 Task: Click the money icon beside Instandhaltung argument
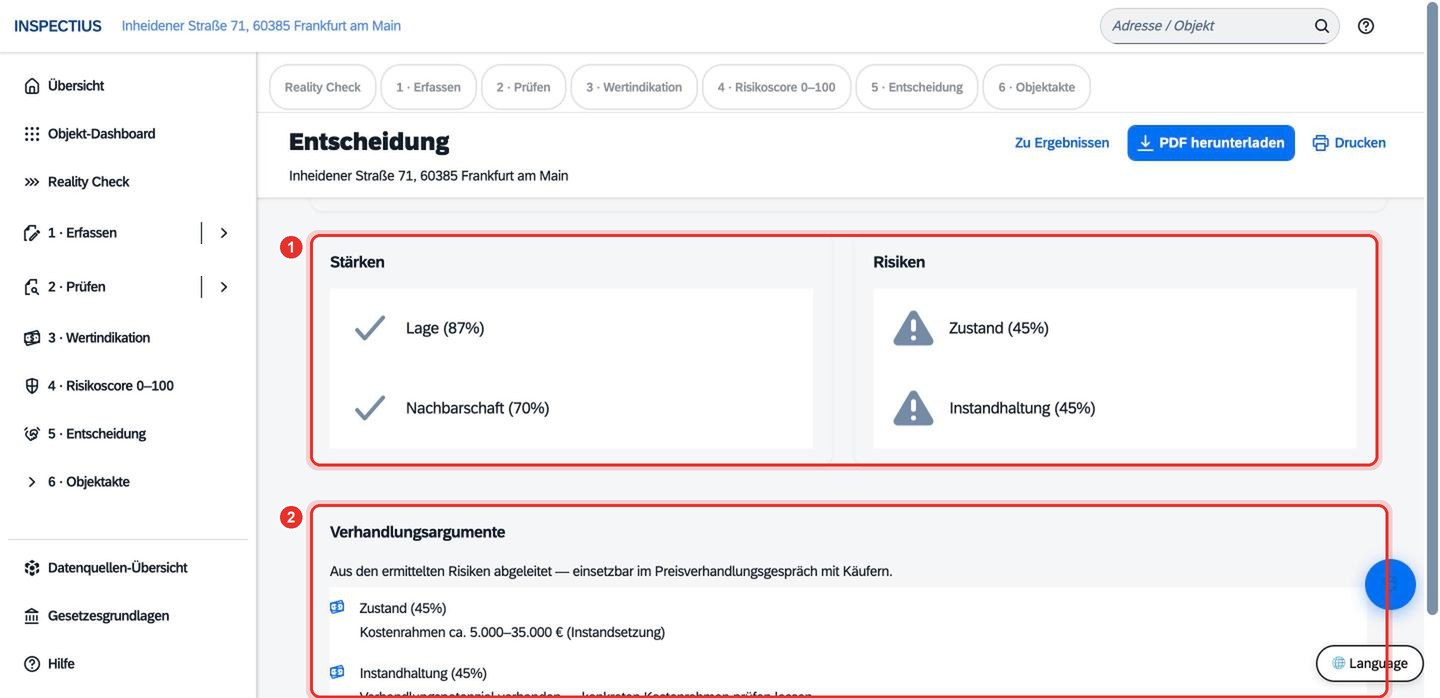[x=337, y=672]
